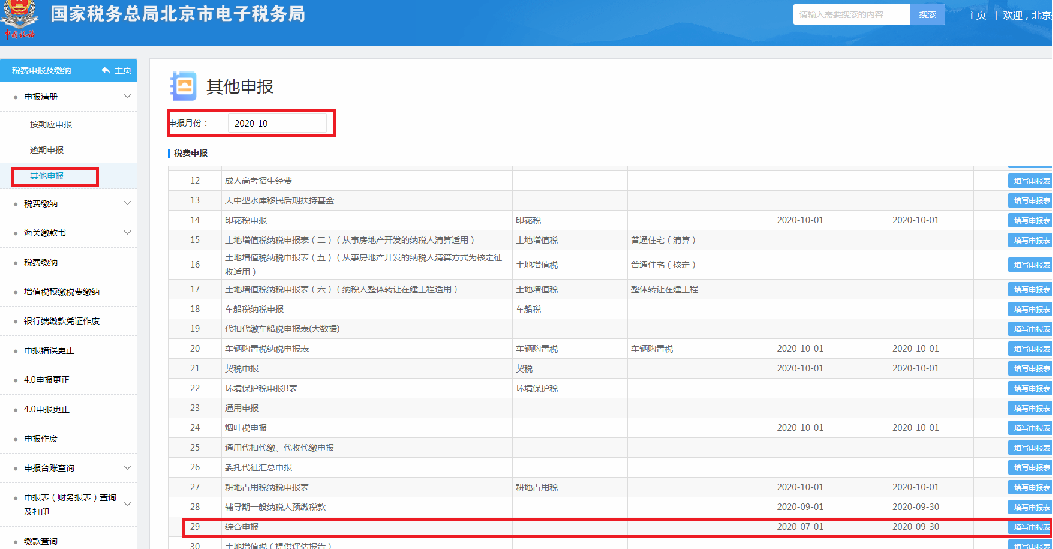Open 4.0申报废止 sidebar item
Screen dimensions: 1053x549
click(x=46, y=409)
